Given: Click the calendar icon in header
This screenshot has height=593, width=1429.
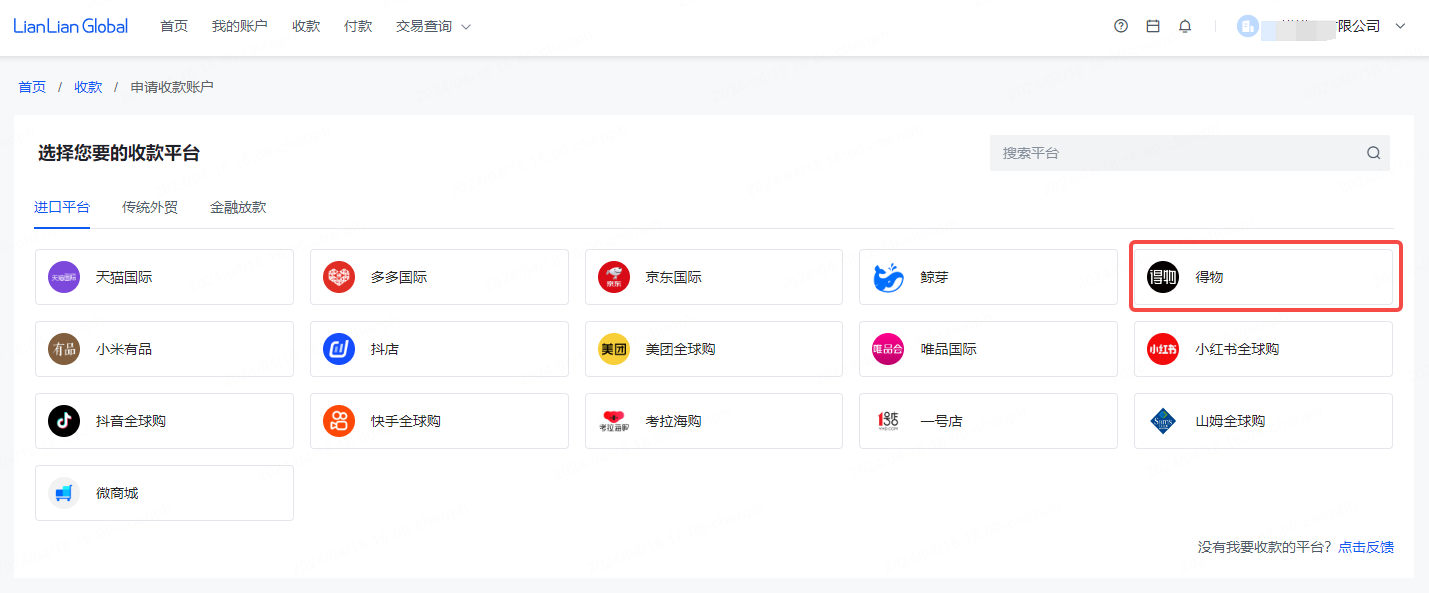Looking at the screenshot, I should [x=1153, y=26].
